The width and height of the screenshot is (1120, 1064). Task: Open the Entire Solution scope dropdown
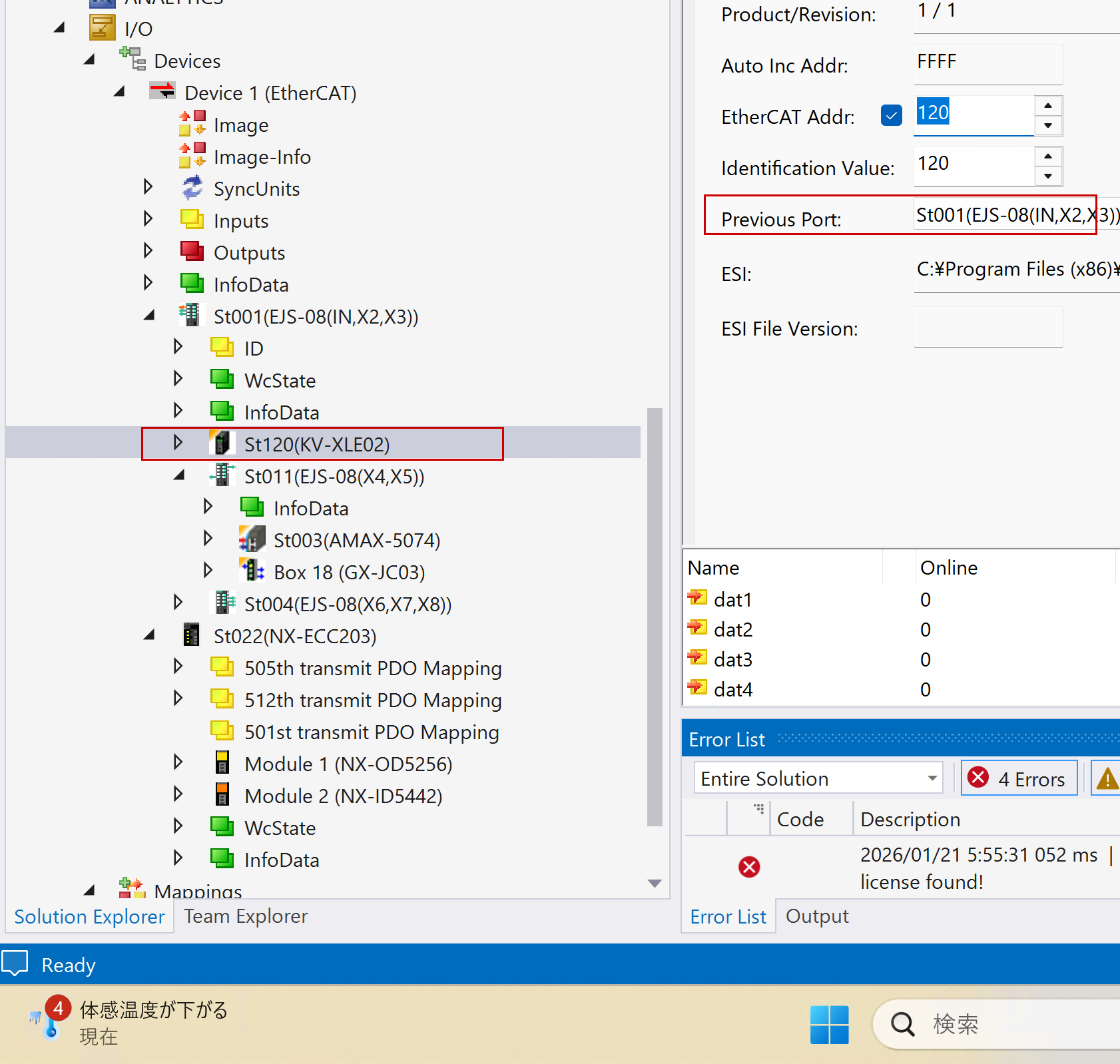pyautogui.click(x=932, y=778)
